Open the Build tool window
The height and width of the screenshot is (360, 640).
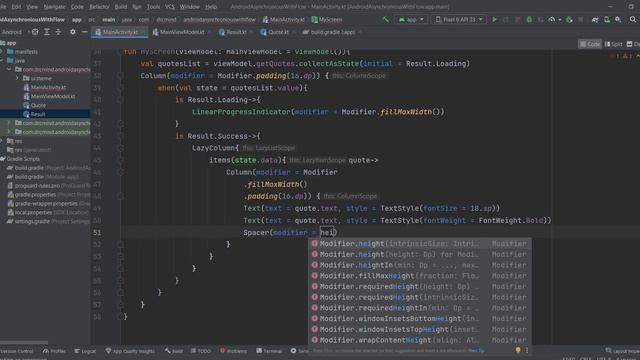click(x=174, y=351)
